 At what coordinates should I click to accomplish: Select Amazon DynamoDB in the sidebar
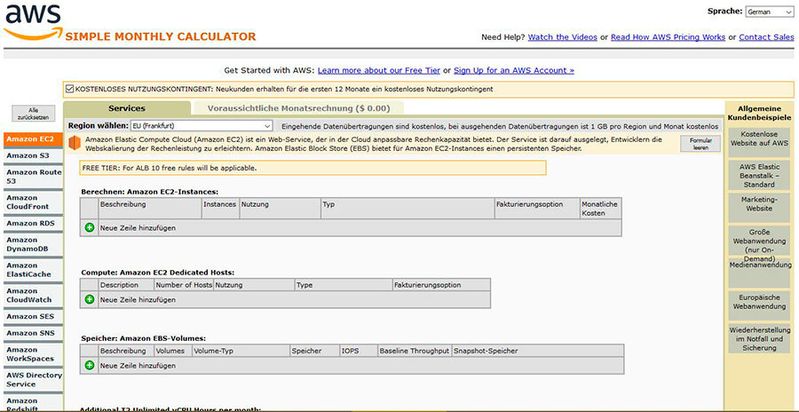(x=33, y=244)
